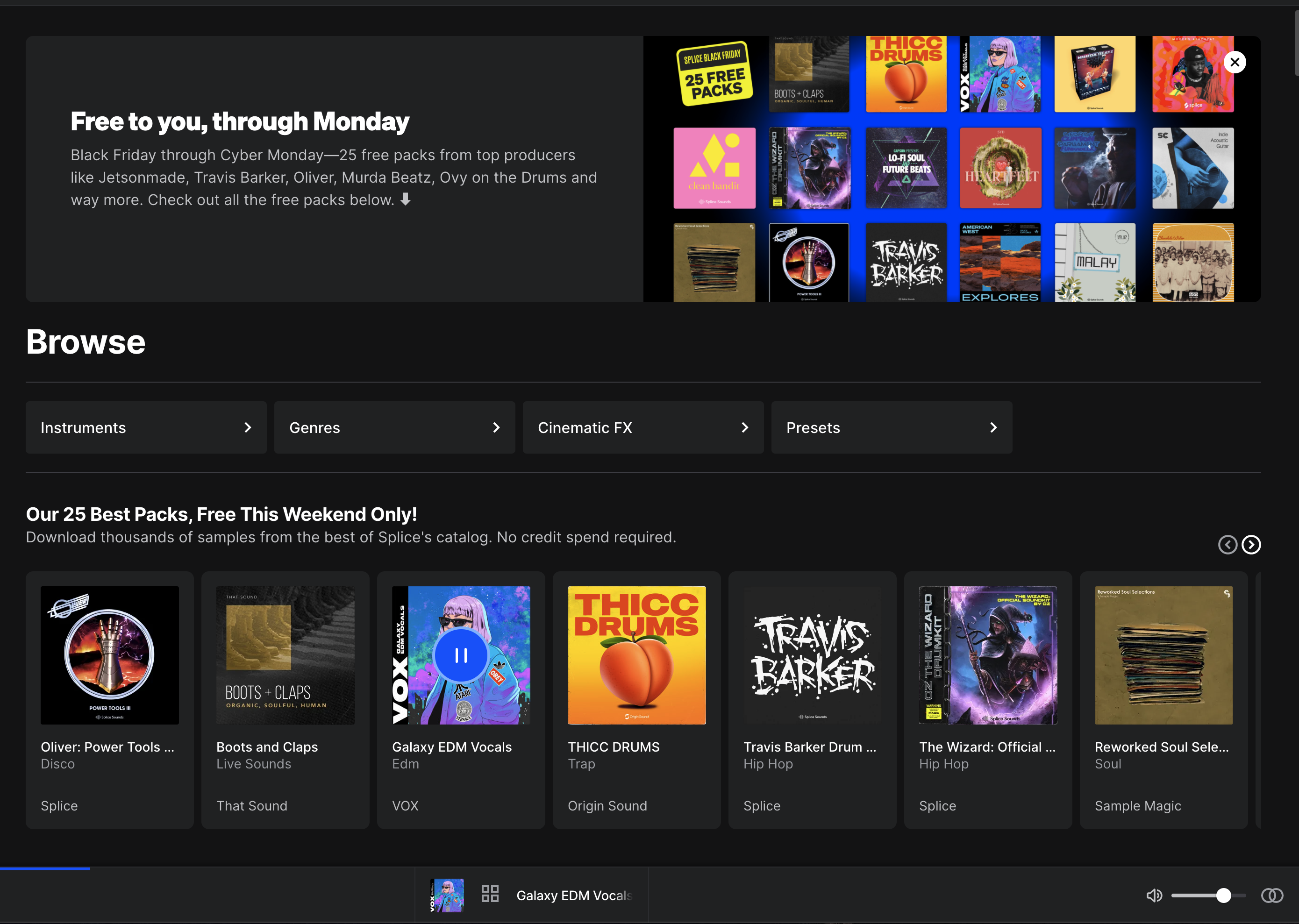
Task: Open the Travis Barker Drum card cover
Action: pyautogui.click(x=813, y=655)
